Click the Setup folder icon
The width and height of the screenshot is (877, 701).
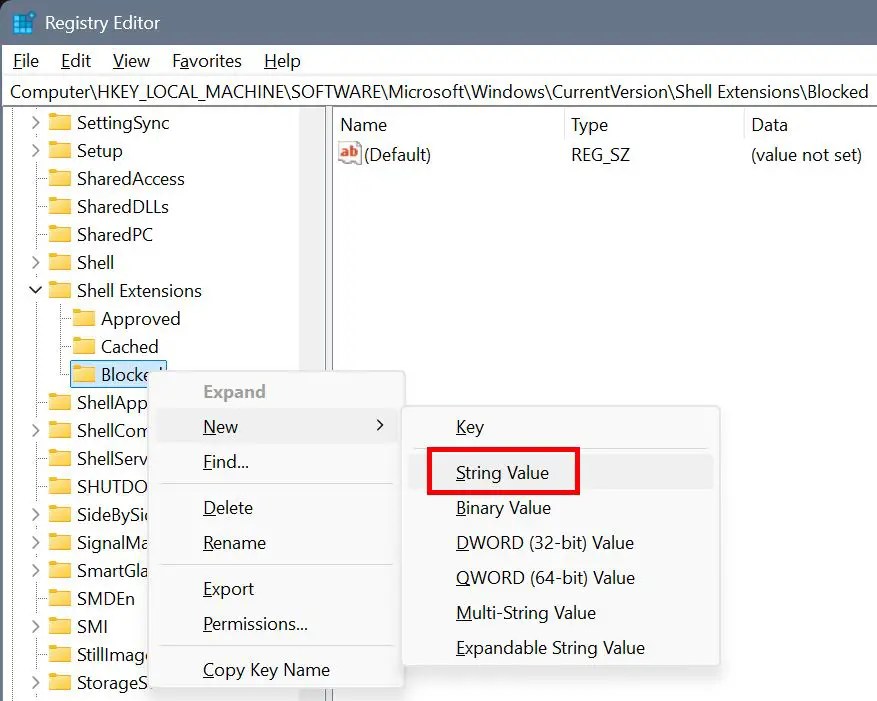(x=60, y=150)
